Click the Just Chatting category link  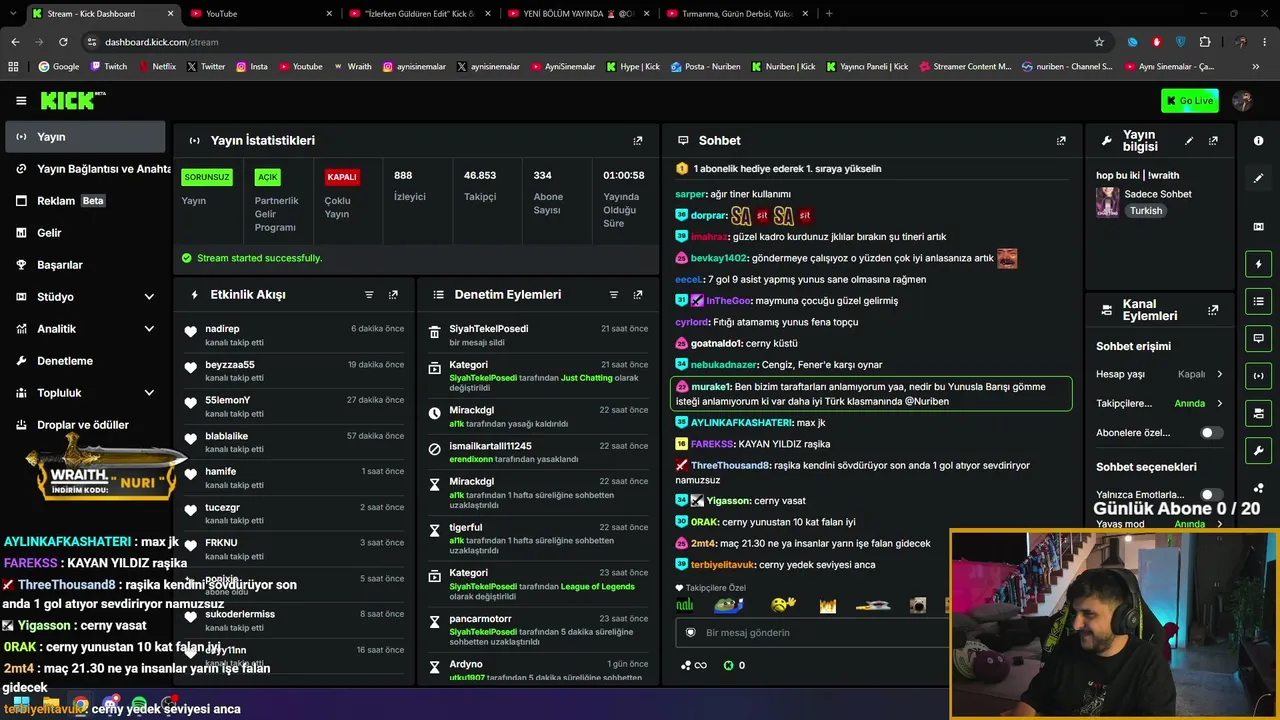click(585, 378)
